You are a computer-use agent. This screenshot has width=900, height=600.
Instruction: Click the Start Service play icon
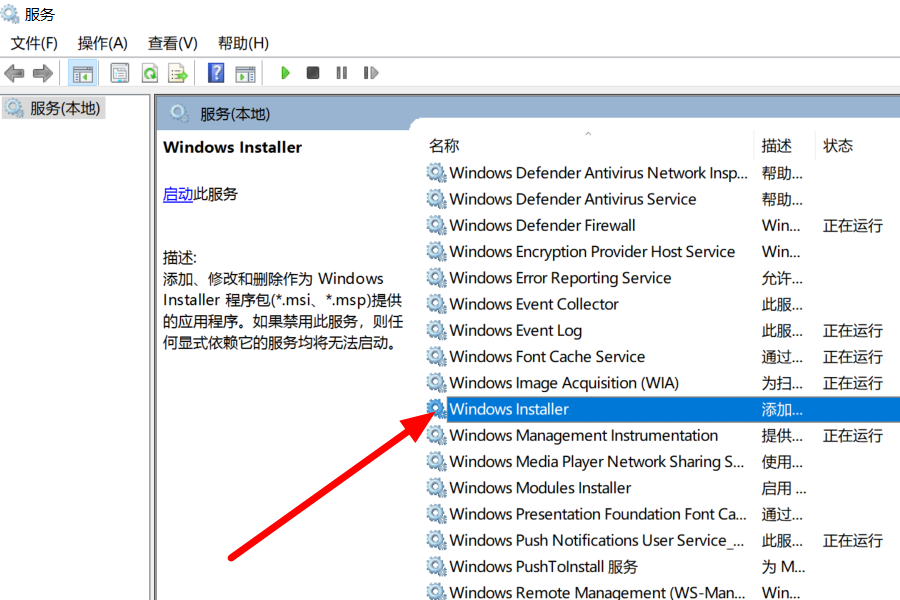(x=285, y=73)
